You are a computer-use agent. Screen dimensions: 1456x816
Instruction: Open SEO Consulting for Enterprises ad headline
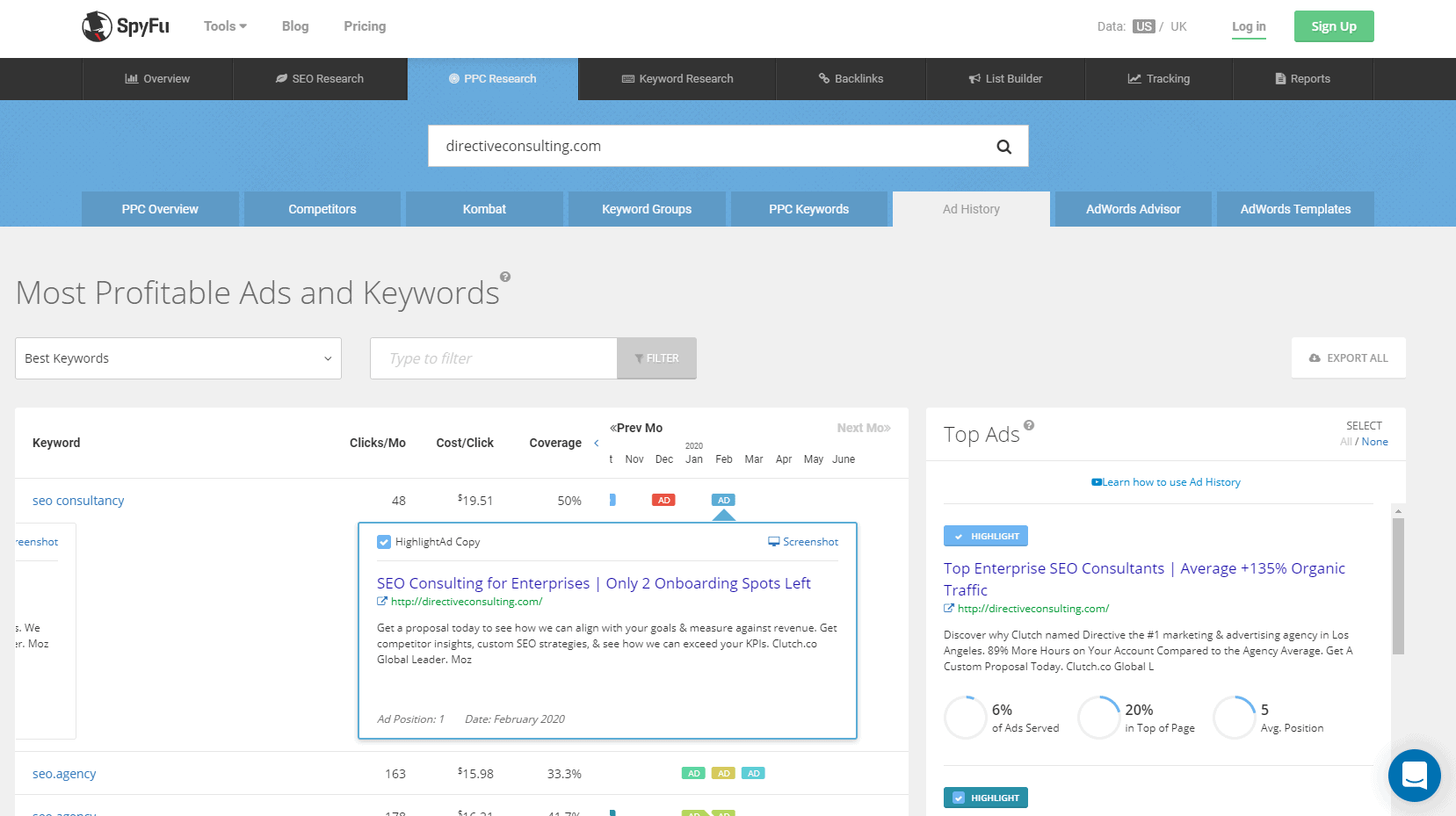tap(594, 583)
